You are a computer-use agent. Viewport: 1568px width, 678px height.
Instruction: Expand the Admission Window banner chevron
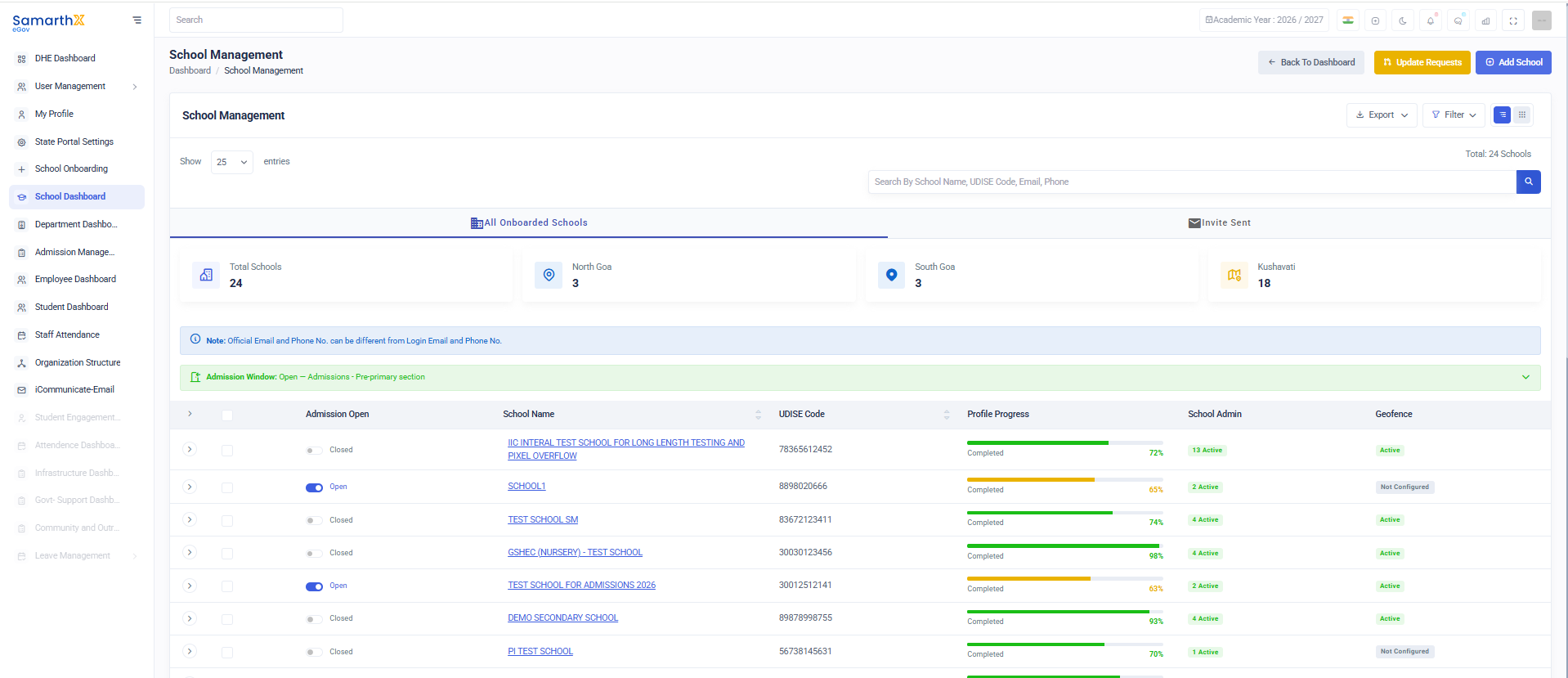[1525, 377]
